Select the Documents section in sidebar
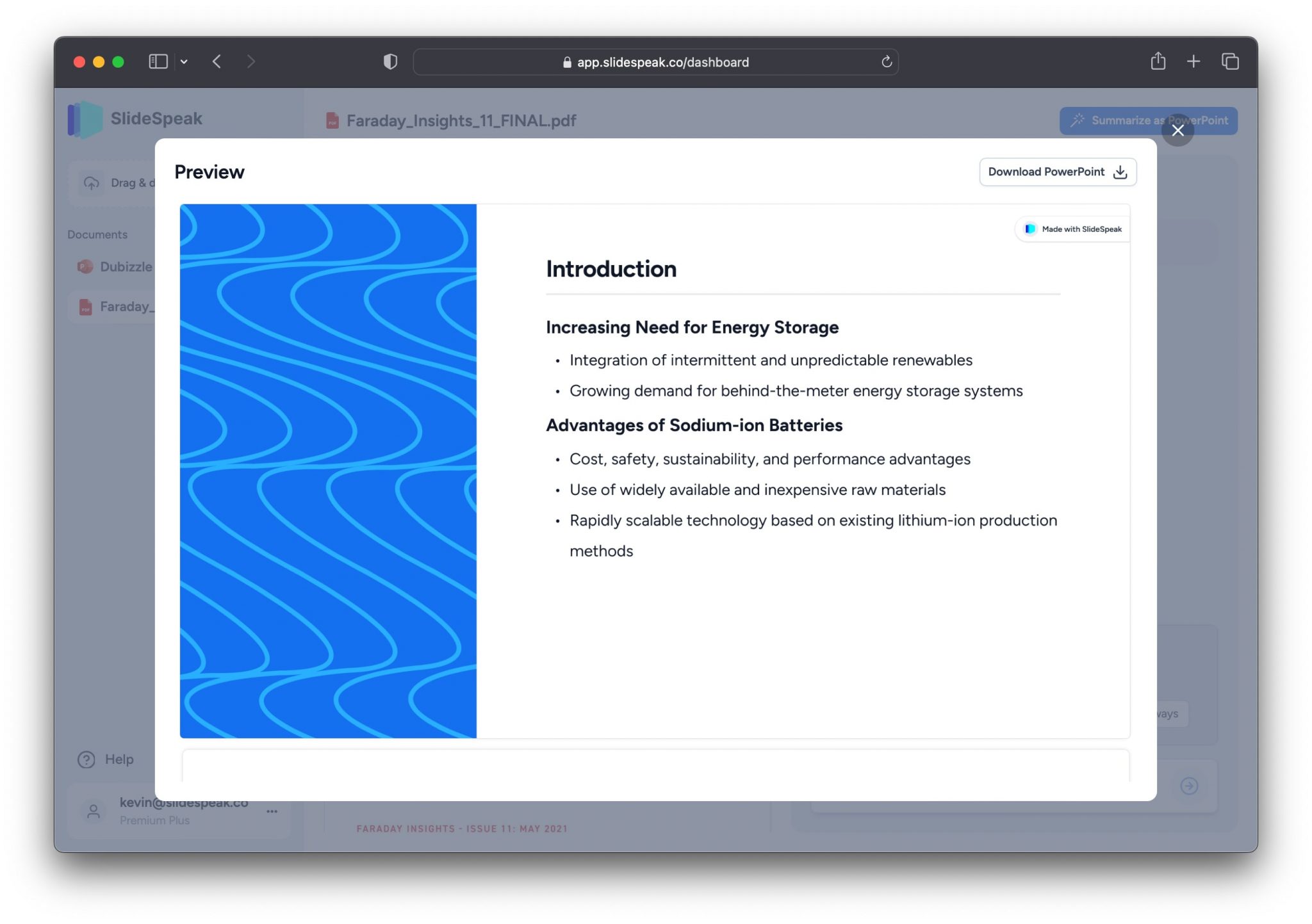Screen dimensions: 1312x924 (97, 233)
